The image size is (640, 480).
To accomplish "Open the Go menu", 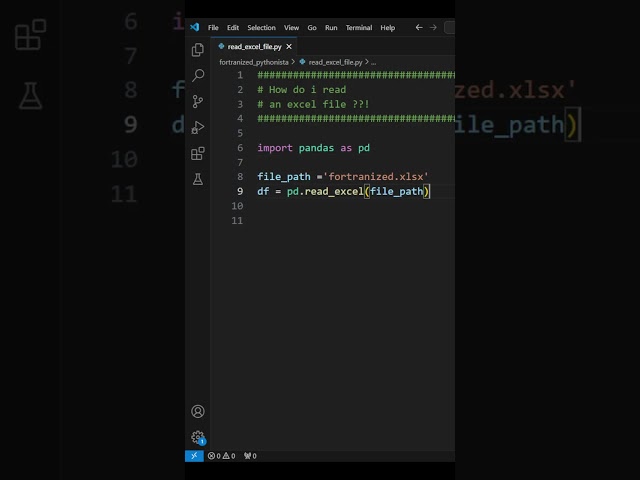I will tap(312, 28).
